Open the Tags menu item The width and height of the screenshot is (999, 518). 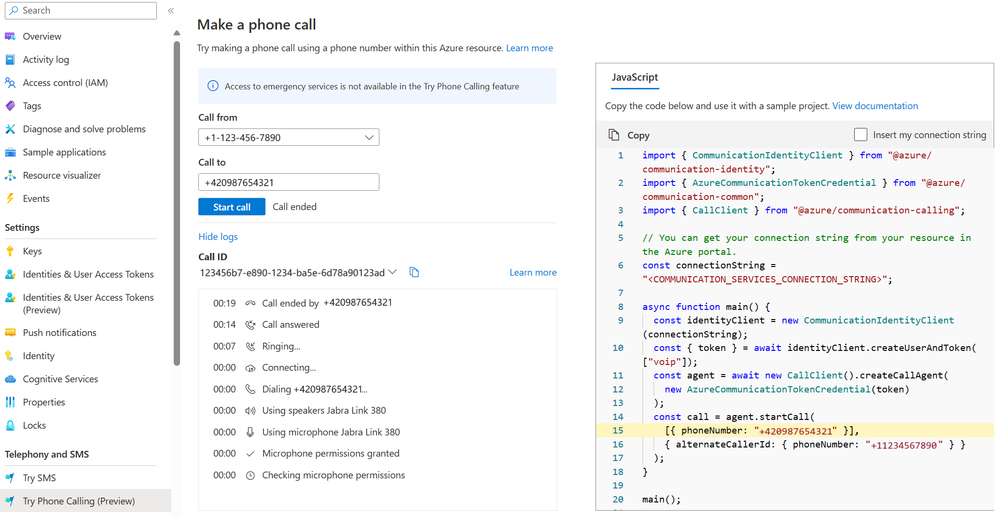[x=32, y=106]
